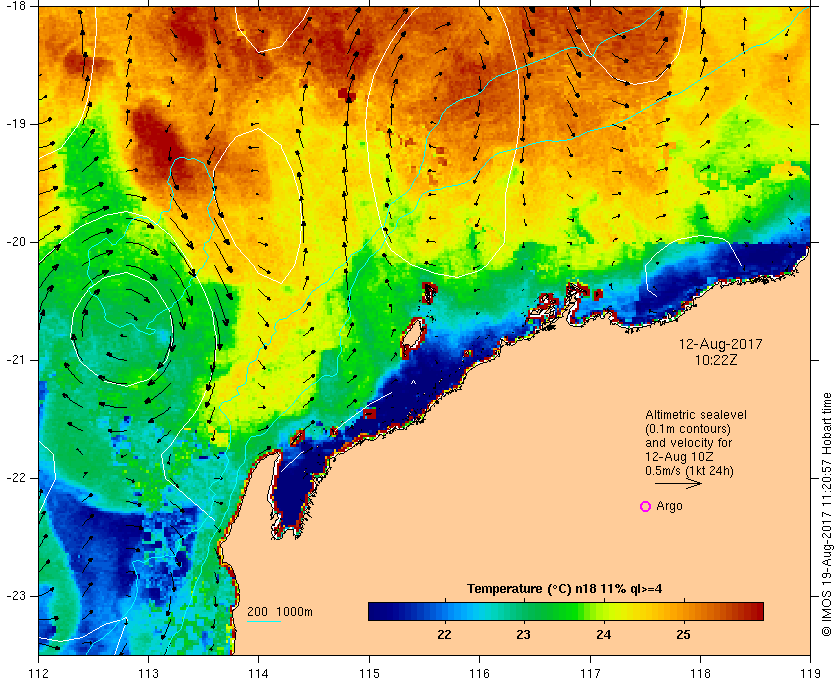Click the oval island near 115.4, -20.8
The height and width of the screenshot is (680, 840).
tap(413, 338)
